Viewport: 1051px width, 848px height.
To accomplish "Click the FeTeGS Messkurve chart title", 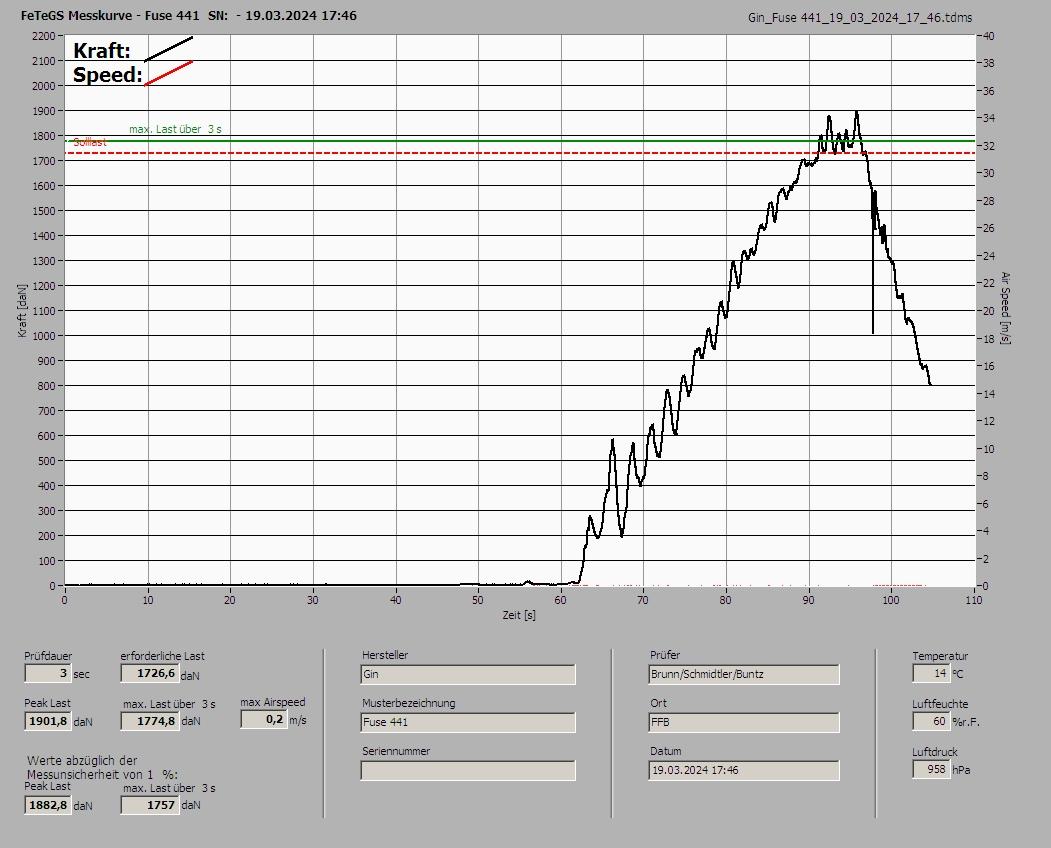I will click(x=188, y=15).
